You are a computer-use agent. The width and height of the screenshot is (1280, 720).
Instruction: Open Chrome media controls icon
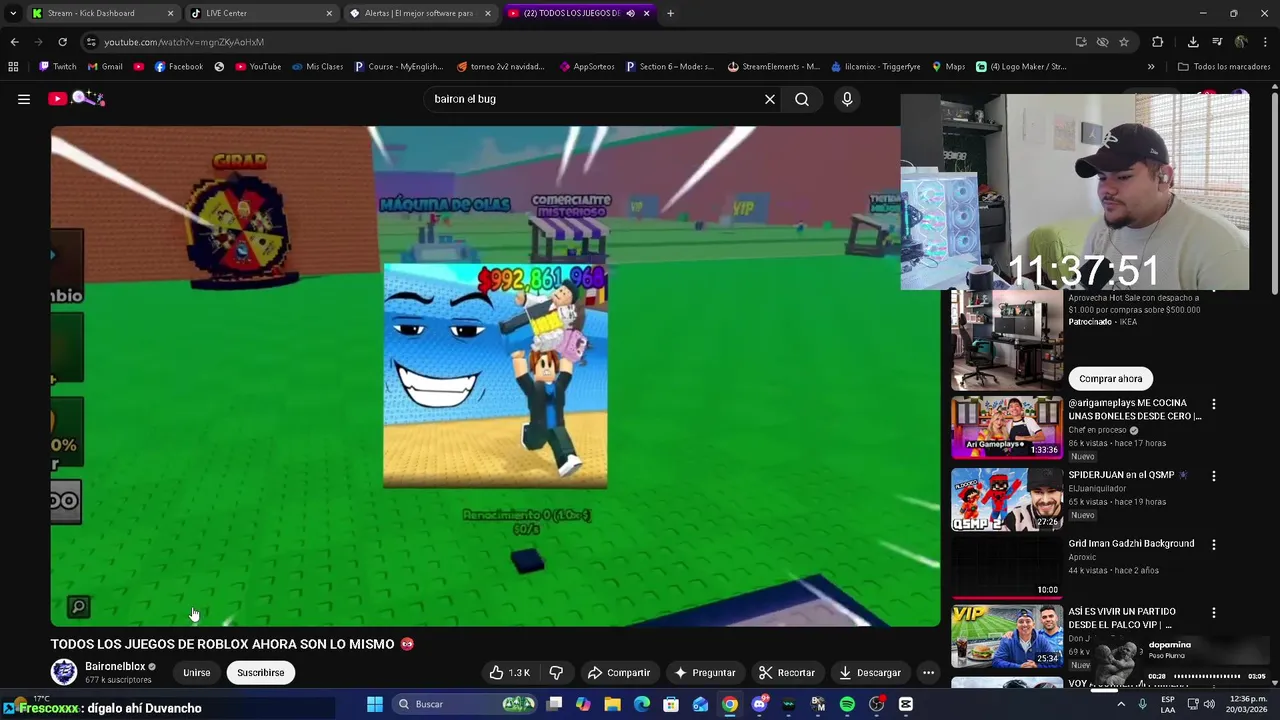coord(1217,42)
